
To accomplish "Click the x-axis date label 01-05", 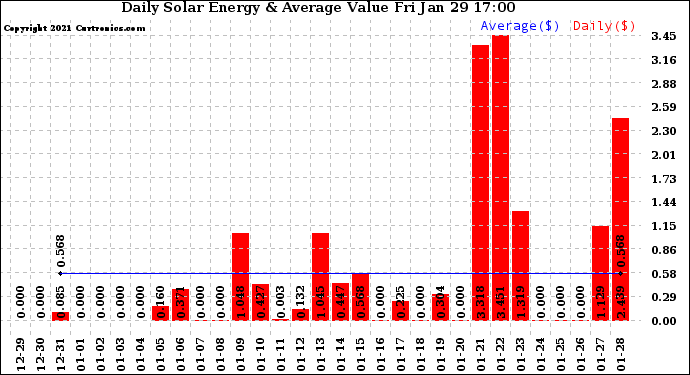I will click(161, 355).
